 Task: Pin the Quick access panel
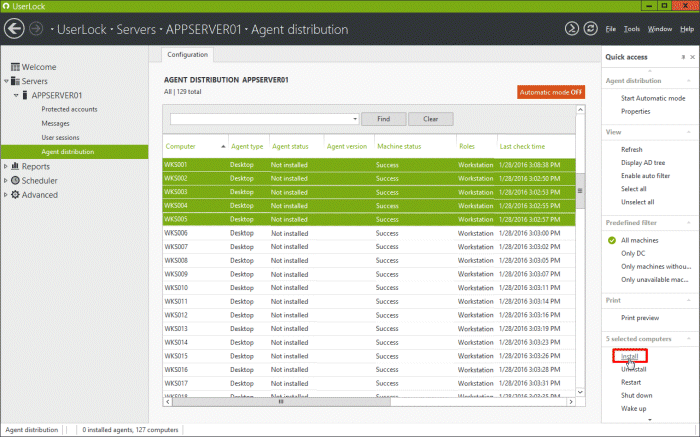point(683,58)
